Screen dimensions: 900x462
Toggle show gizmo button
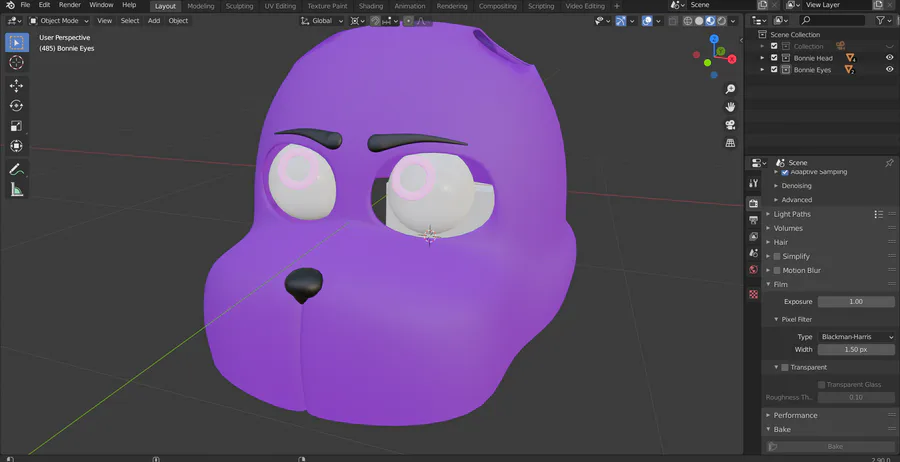click(x=620, y=21)
